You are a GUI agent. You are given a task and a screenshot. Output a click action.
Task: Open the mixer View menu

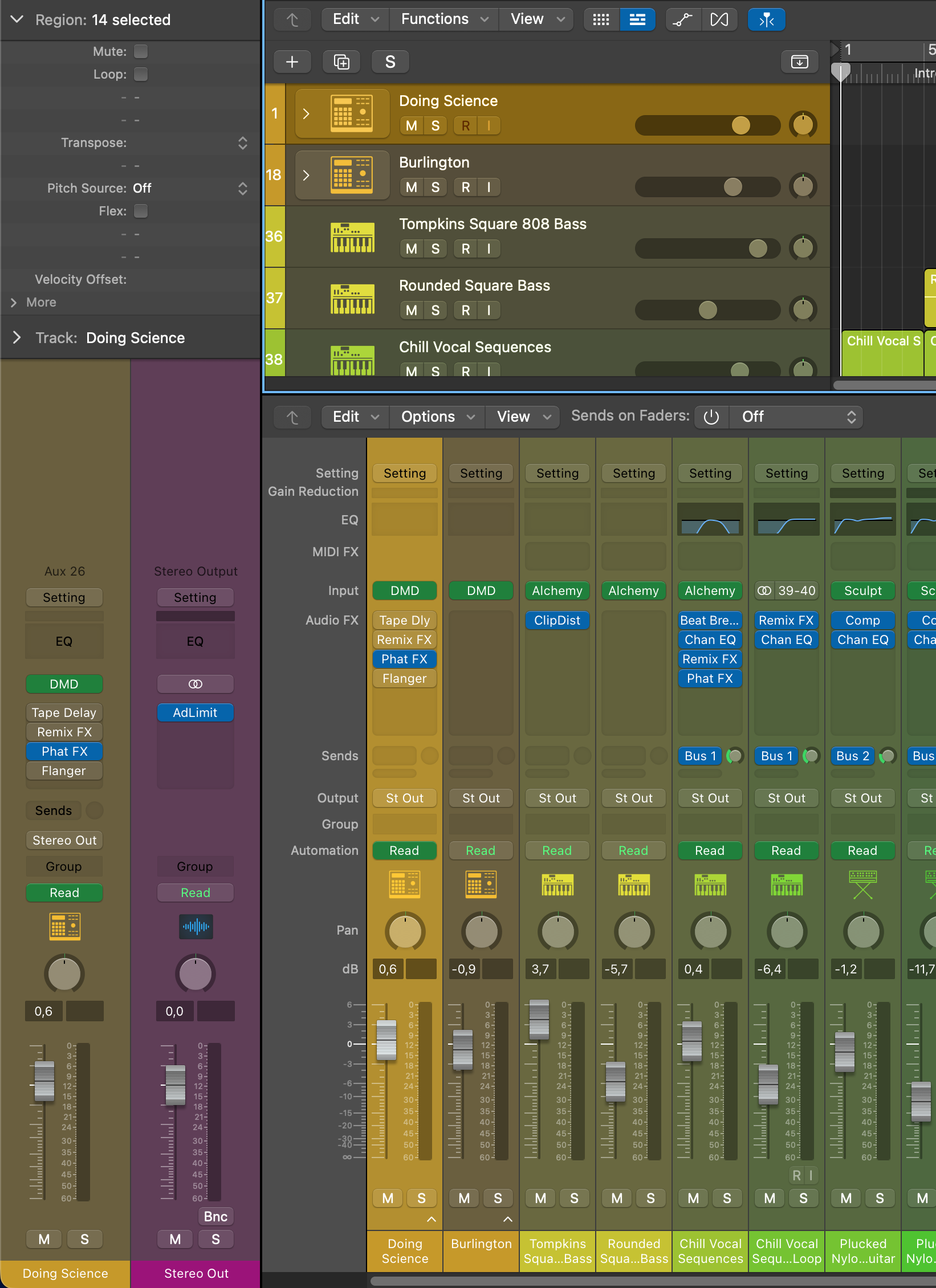[523, 417]
